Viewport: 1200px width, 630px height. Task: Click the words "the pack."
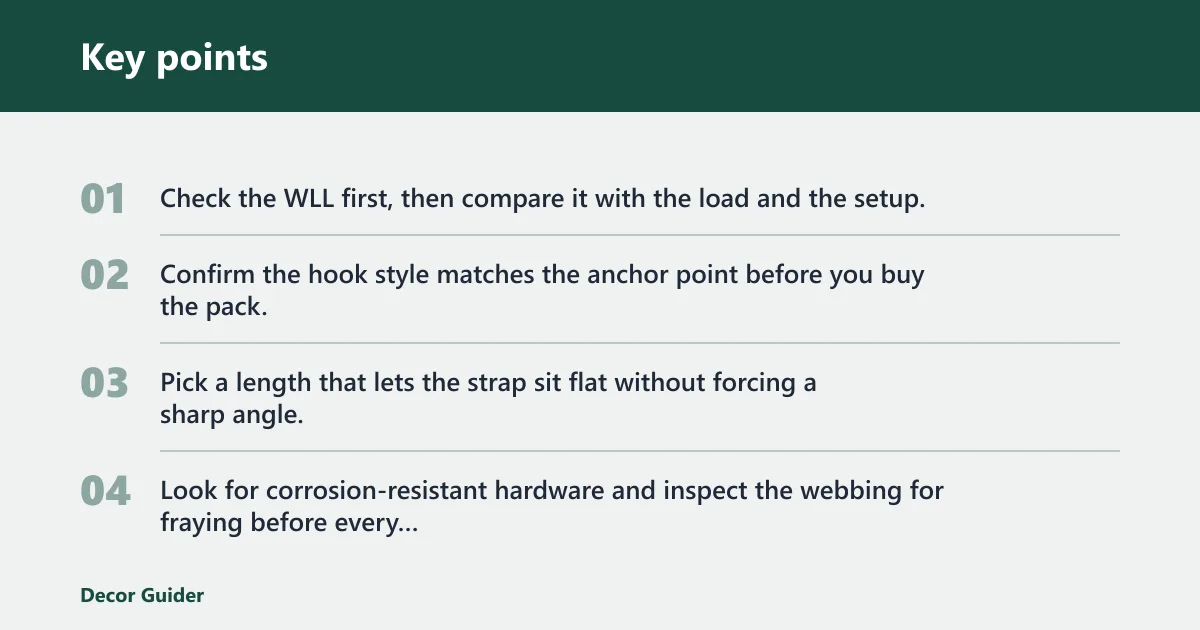(214, 306)
